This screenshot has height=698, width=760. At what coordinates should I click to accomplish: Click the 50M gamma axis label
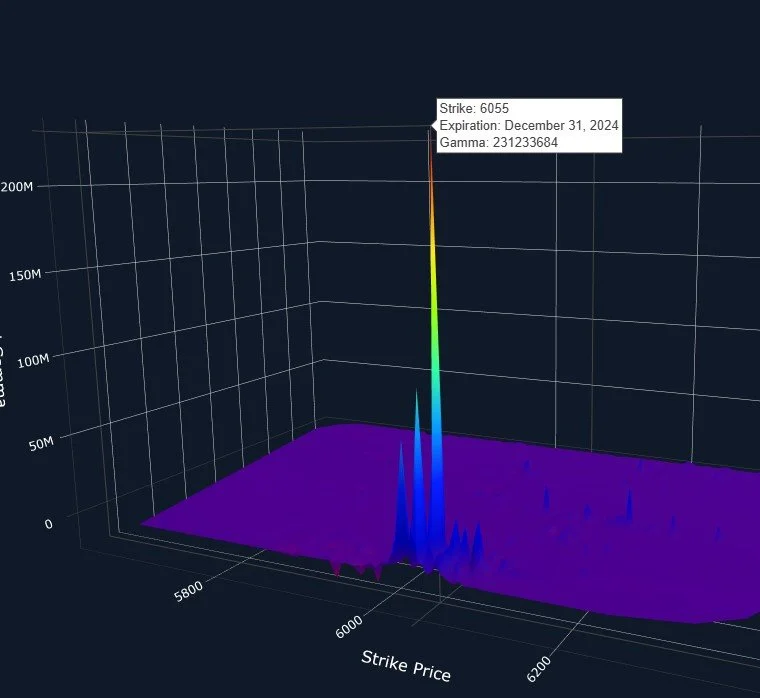point(41,444)
